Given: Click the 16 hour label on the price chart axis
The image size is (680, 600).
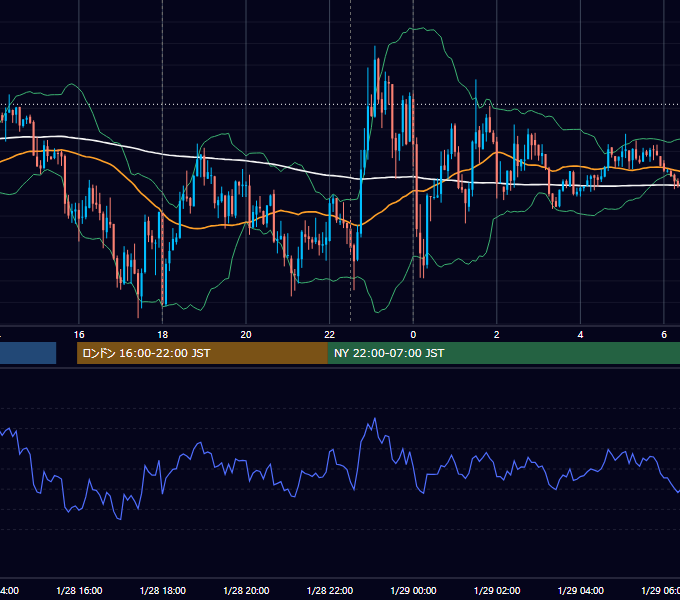Looking at the screenshot, I should tap(79, 335).
